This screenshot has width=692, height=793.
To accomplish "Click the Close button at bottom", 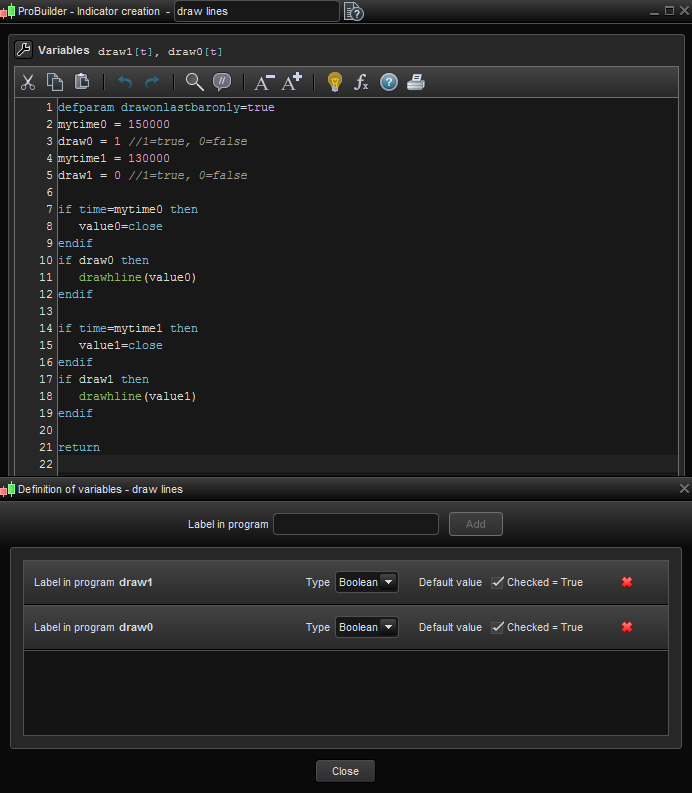I will coord(345,771).
